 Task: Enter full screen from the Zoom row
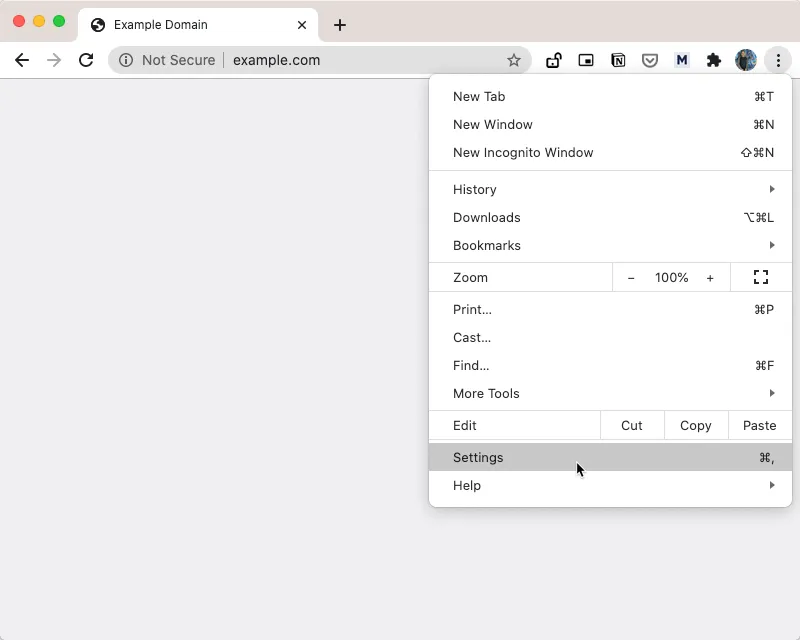(761, 277)
